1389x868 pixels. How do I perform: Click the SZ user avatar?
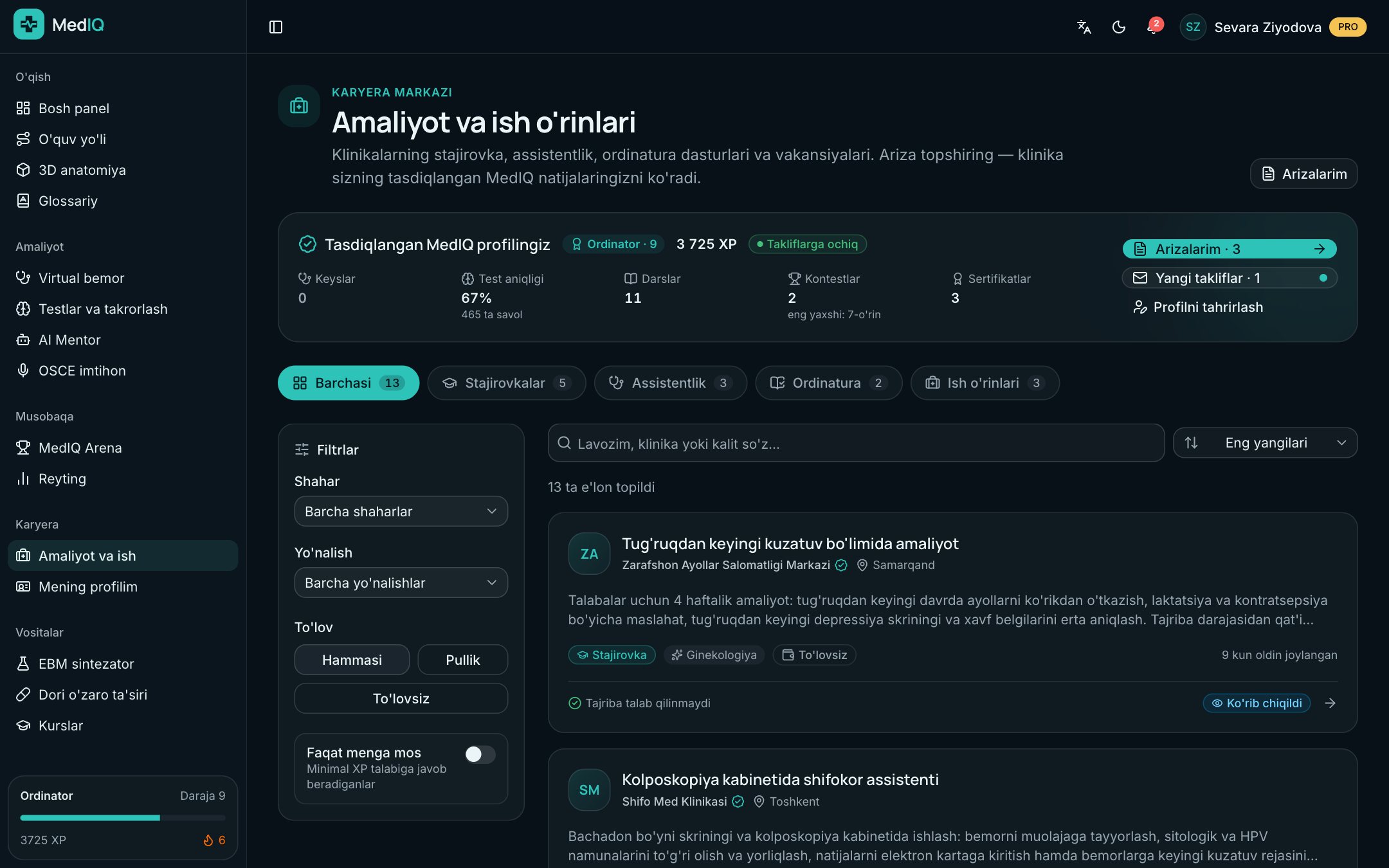[1193, 27]
